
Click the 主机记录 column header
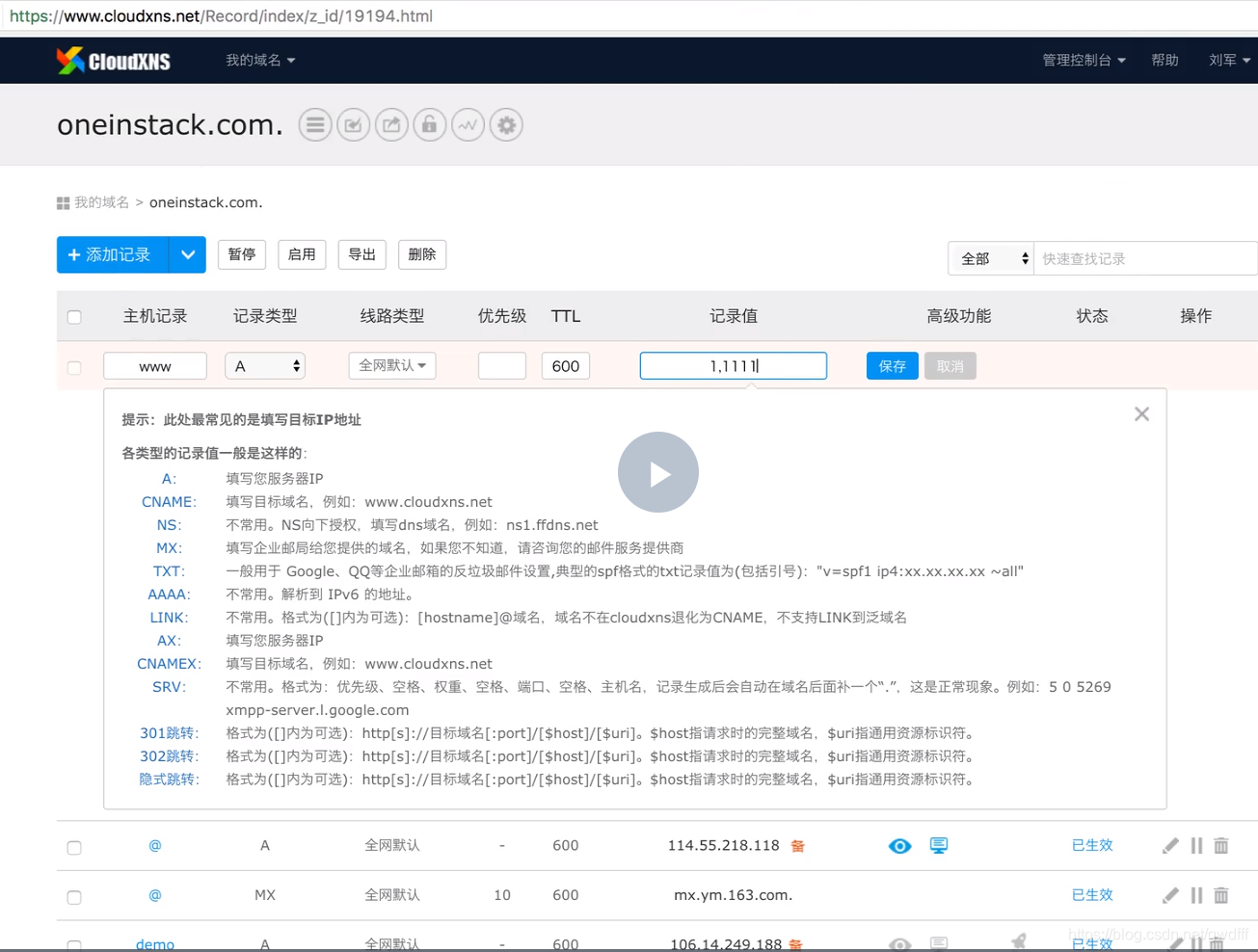coord(155,316)
